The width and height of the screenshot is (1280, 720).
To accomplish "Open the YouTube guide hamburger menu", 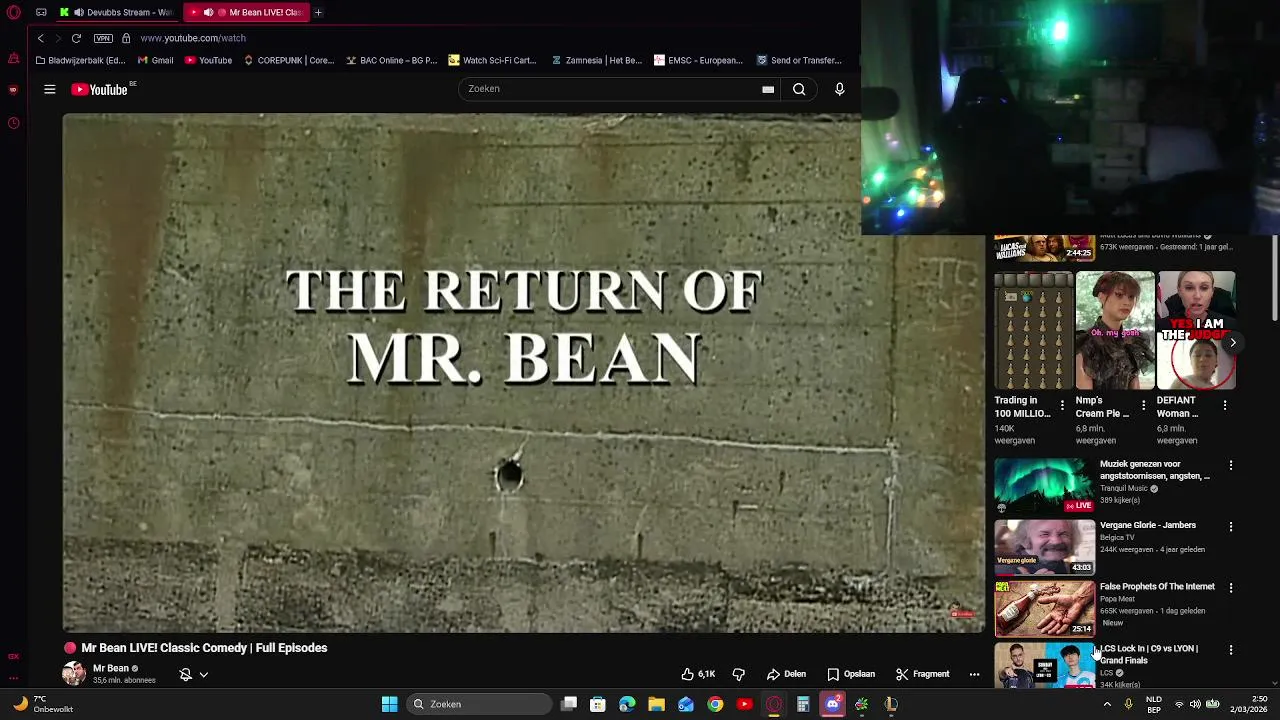I will tap(49, 89).
